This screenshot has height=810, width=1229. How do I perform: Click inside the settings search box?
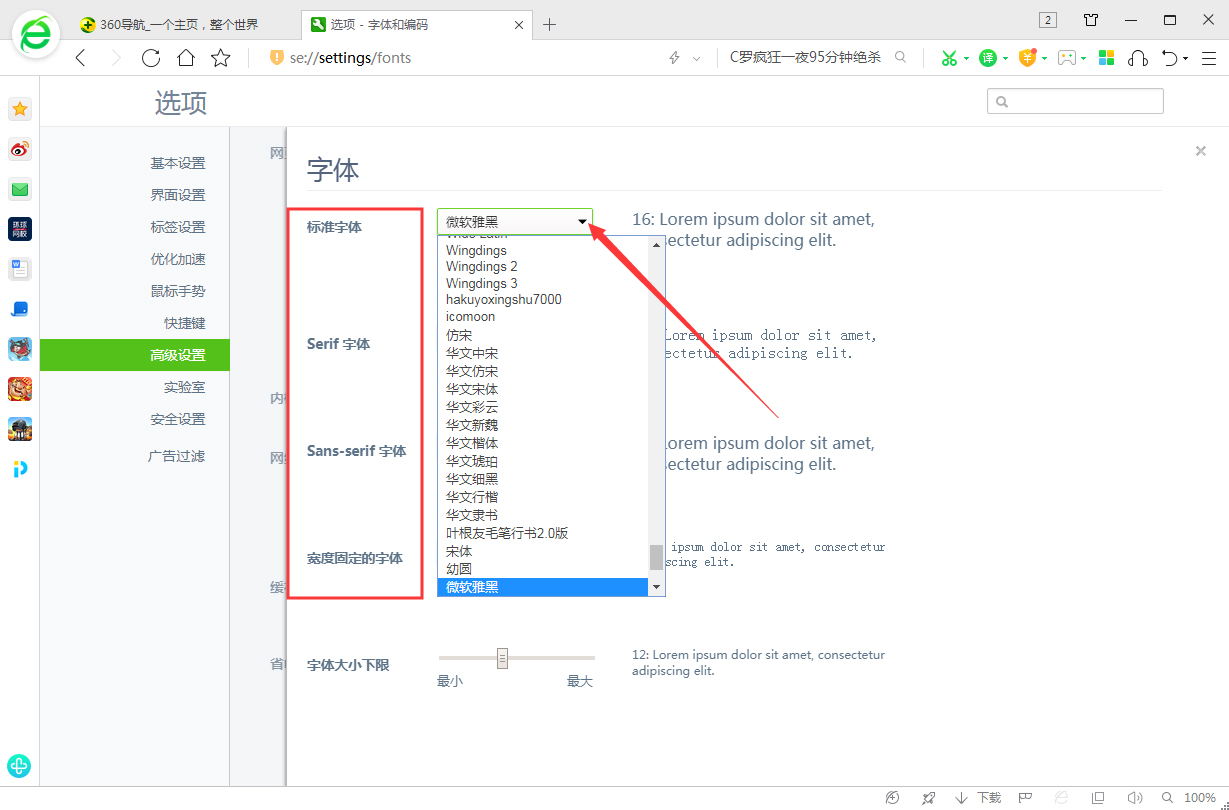[1075, 100]
